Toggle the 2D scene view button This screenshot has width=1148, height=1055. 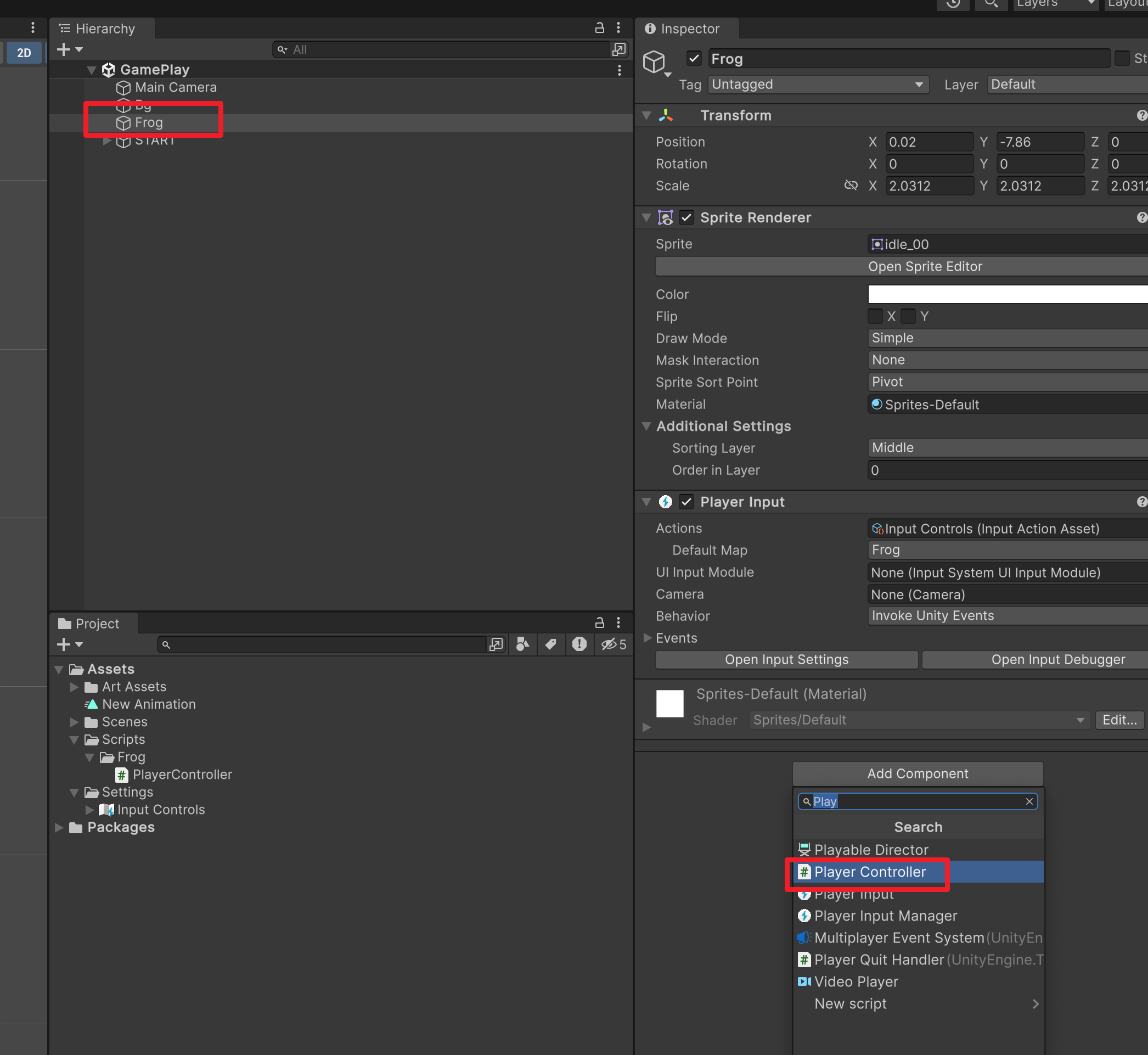24,53
